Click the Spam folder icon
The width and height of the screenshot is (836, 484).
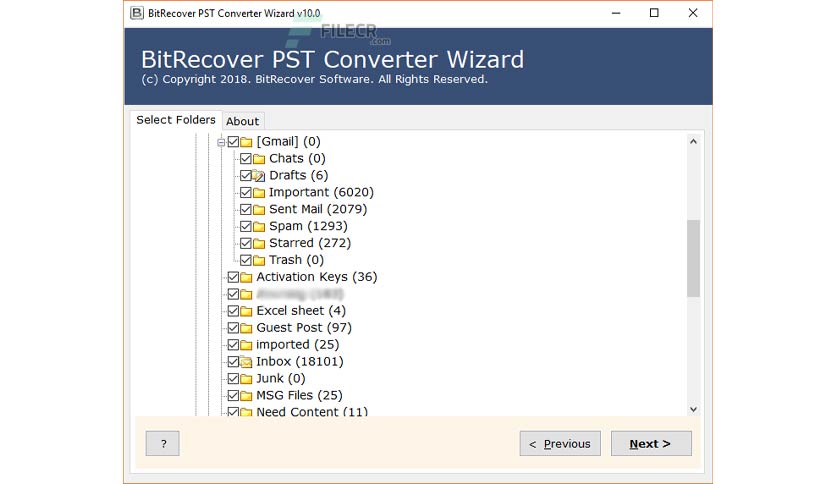click(259, 227)
